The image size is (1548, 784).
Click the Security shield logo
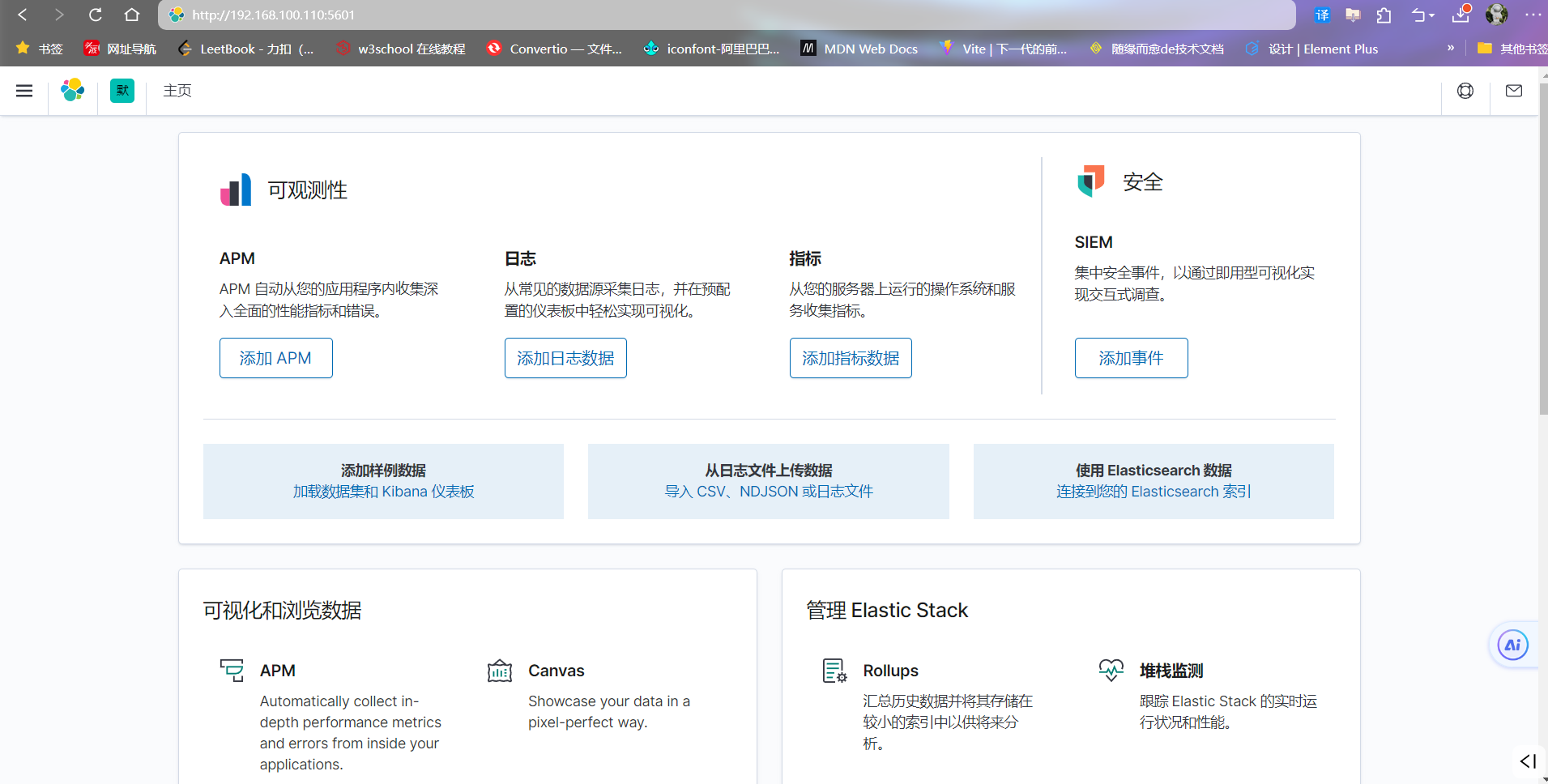click(1091, 181)
